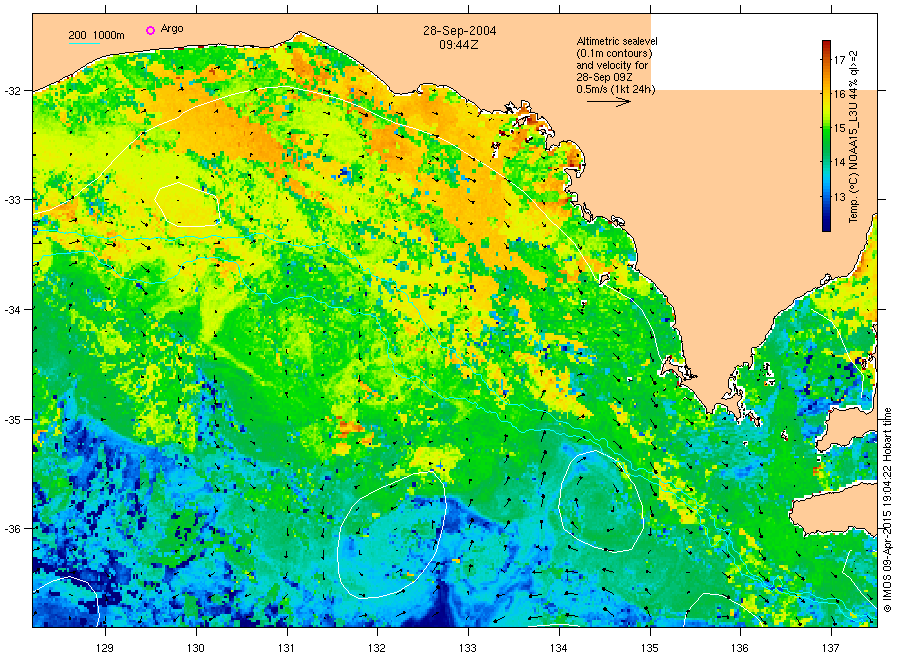
Task: Click the latitude label '-33'
Action: (13, 200)
